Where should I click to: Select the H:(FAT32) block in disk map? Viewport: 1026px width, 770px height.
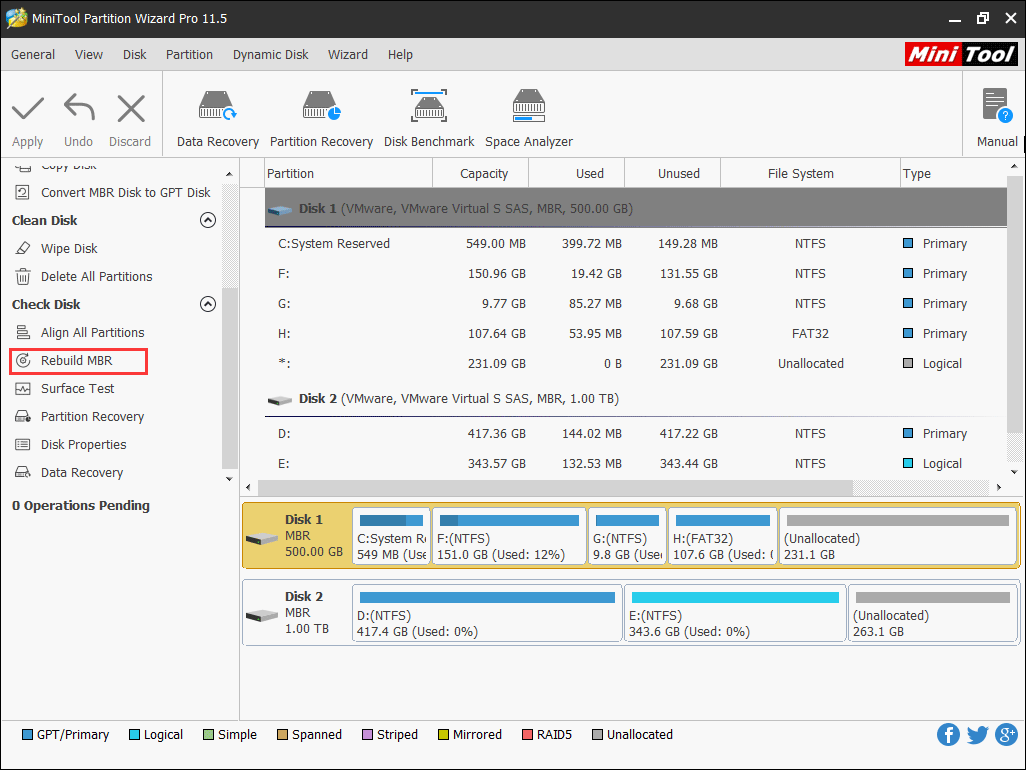point(723,536)
